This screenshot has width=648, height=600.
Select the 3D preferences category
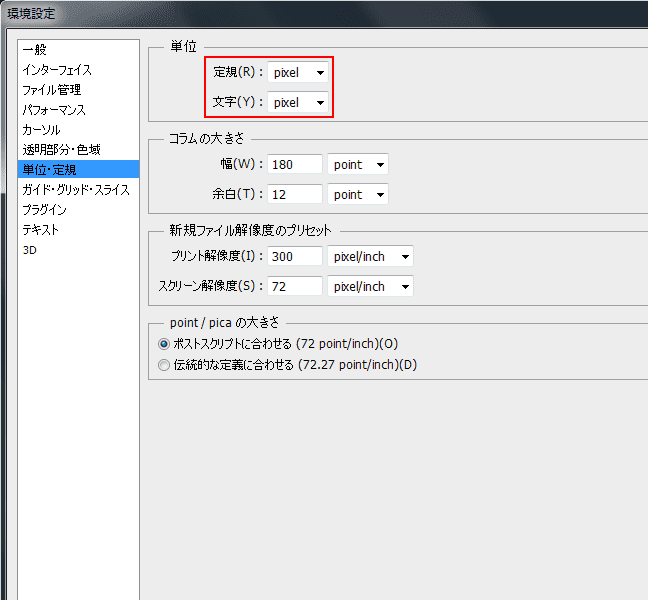pyautogui.click(x=29, y=250)
